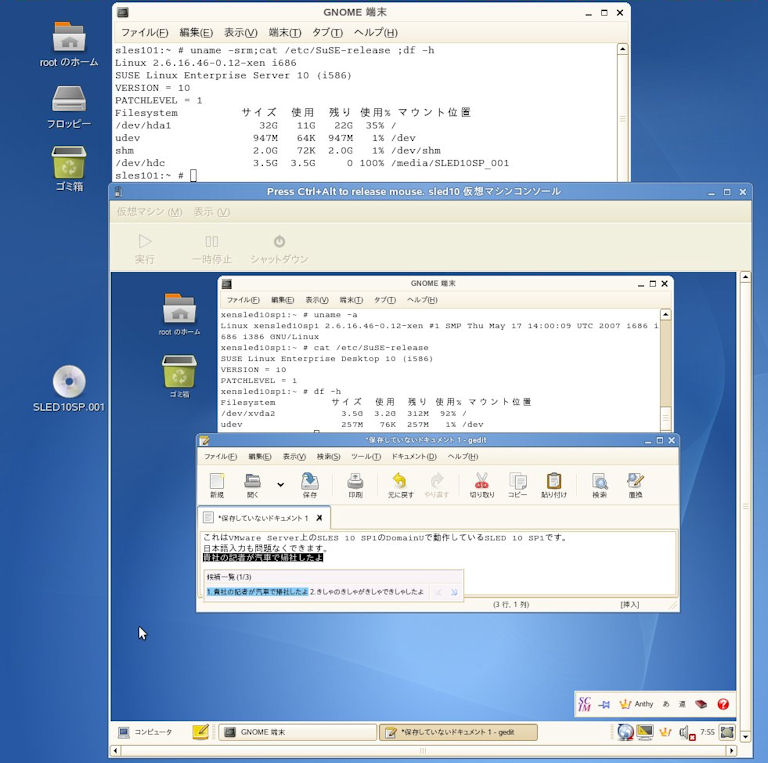Expand the recent files arrow beside Open
The height and width of the screenshot is (763, 768).
tap(280, 484)
